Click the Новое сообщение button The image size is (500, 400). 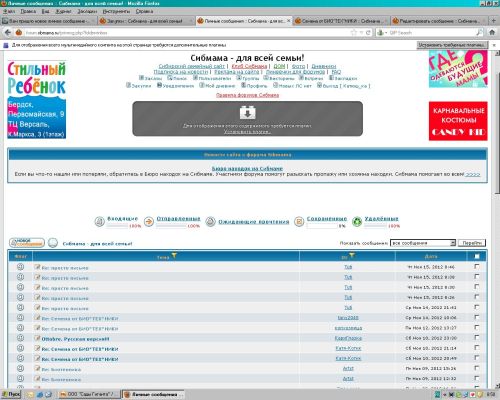pyautogui.click(x=27, y=243)
